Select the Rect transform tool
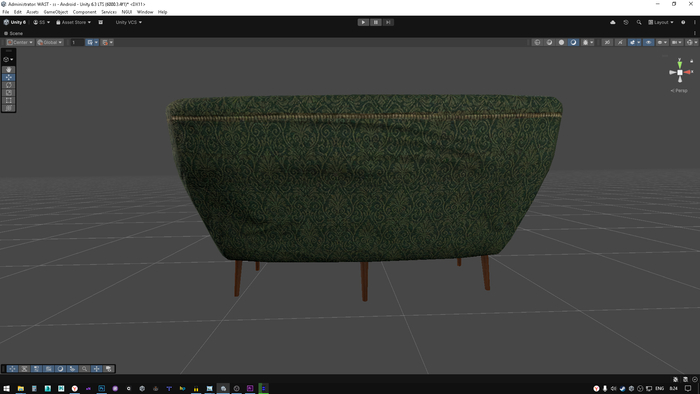 click(x=8, y=100)
